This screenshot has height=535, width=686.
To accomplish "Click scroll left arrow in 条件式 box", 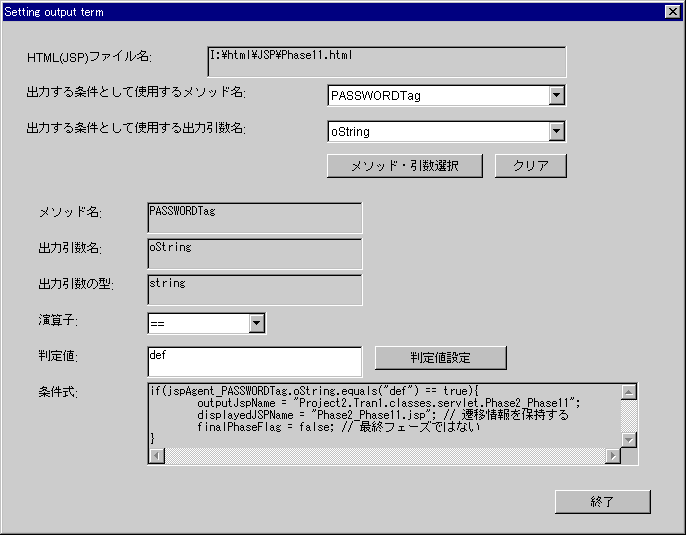I will (x=157, y=456).
